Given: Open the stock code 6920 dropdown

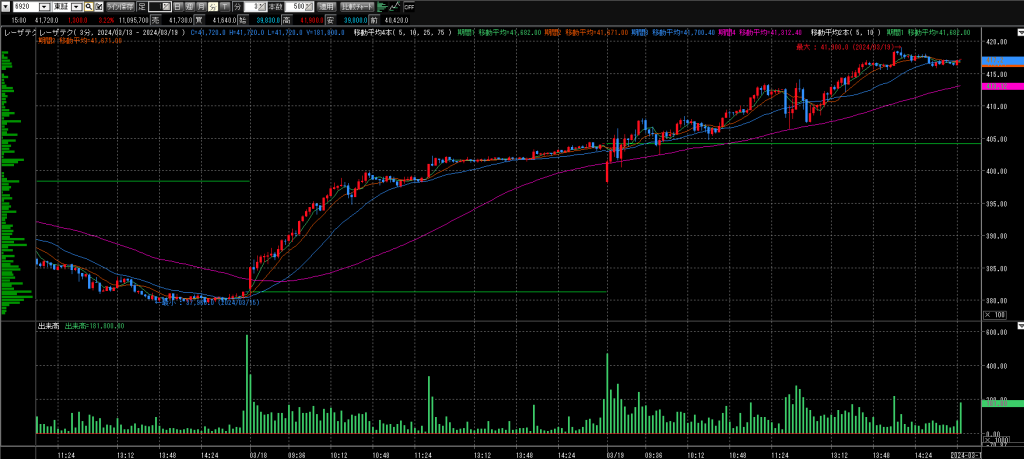Looking at the screenshot, I should coord(45,6).
